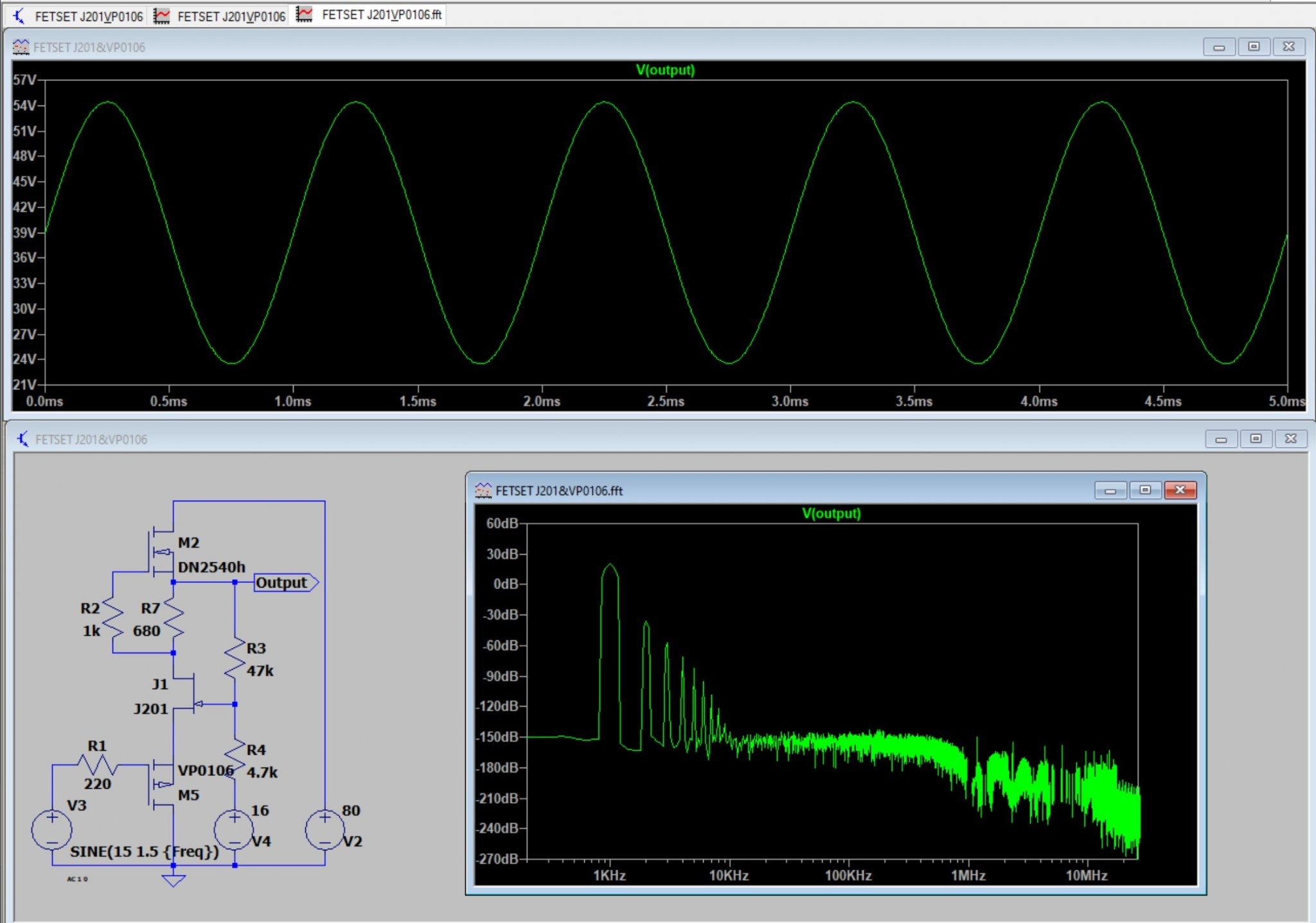Click the Output net label flag
1316x923 pixels.
coord(286,582)
